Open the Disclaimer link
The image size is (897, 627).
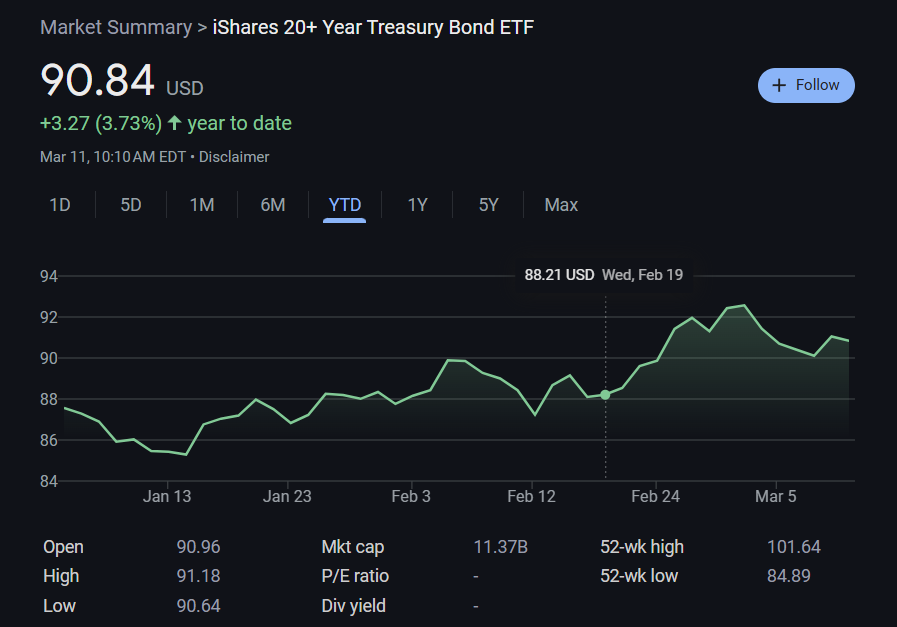coord(234,157)
